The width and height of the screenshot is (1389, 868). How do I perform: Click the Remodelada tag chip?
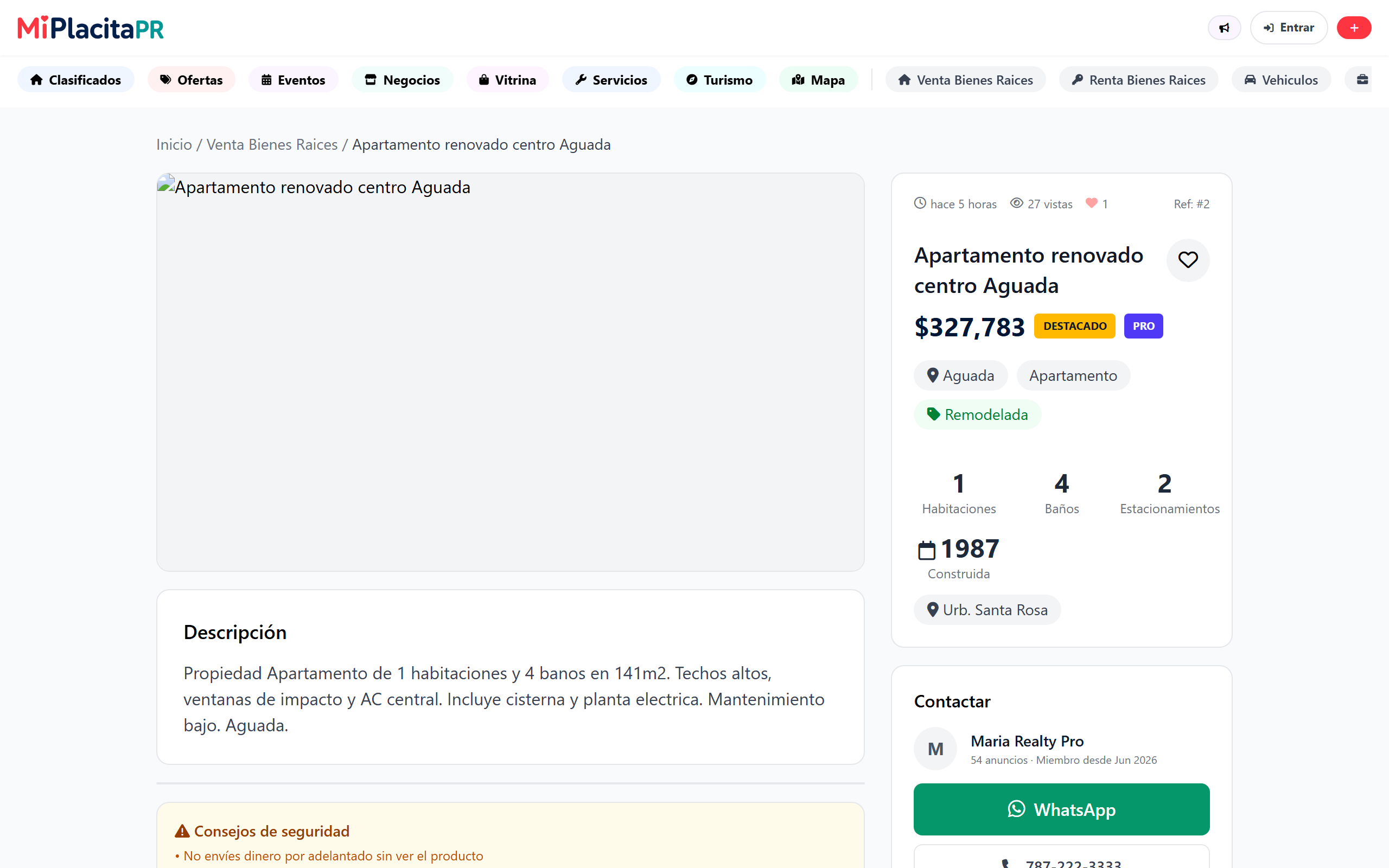click(977, 414)
